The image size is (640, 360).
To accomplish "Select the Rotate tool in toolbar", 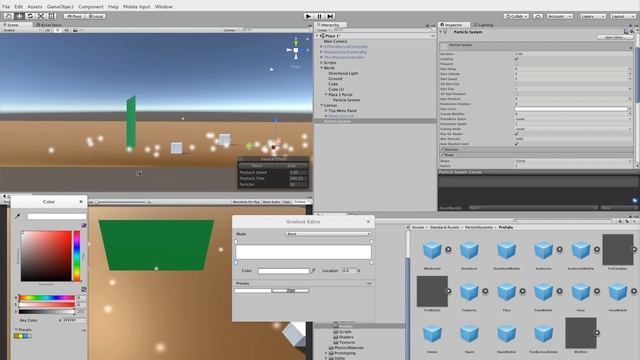I will 30,16.
